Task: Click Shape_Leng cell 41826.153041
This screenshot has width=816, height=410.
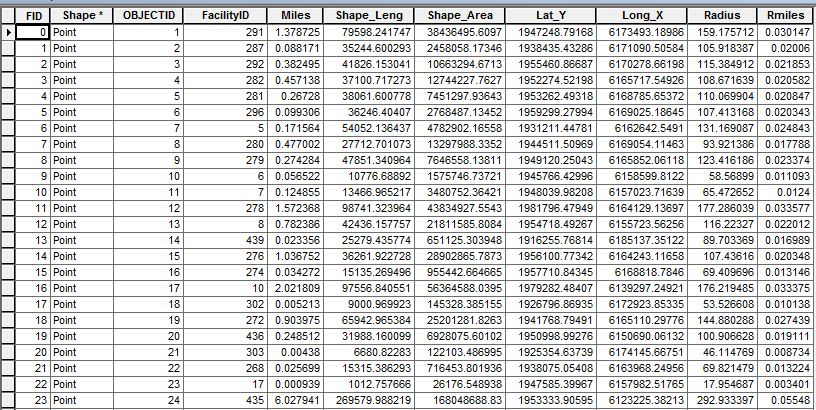Action: point(368,65)
